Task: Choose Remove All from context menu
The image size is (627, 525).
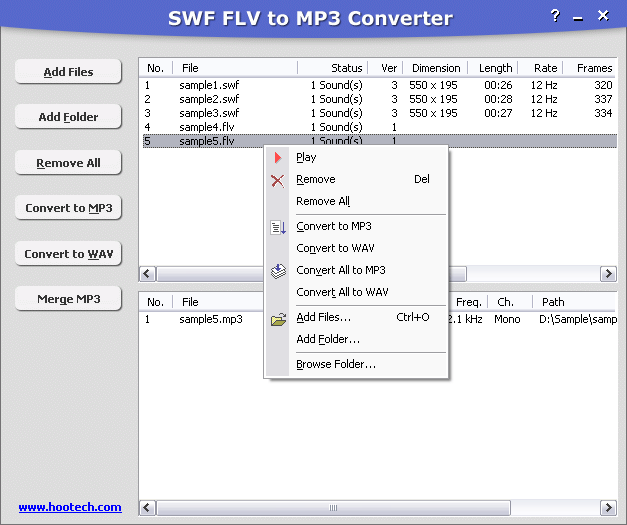Action: tap(323, 201)
